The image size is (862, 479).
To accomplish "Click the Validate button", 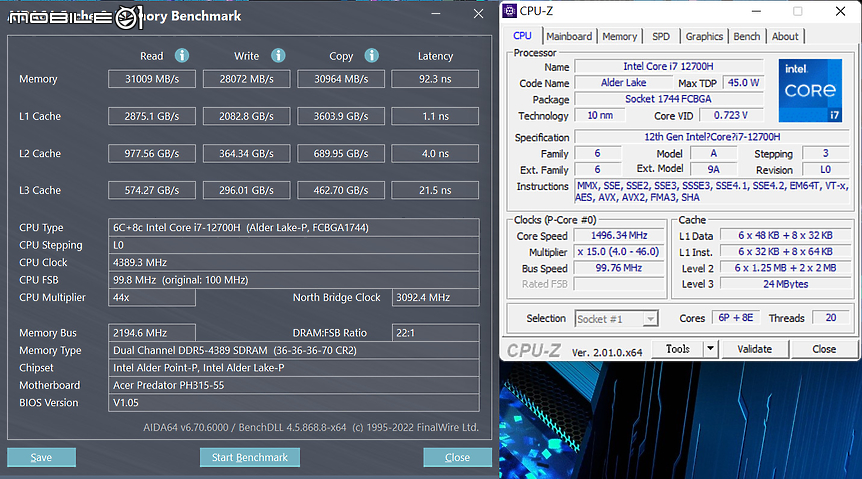I will (754, 349).
